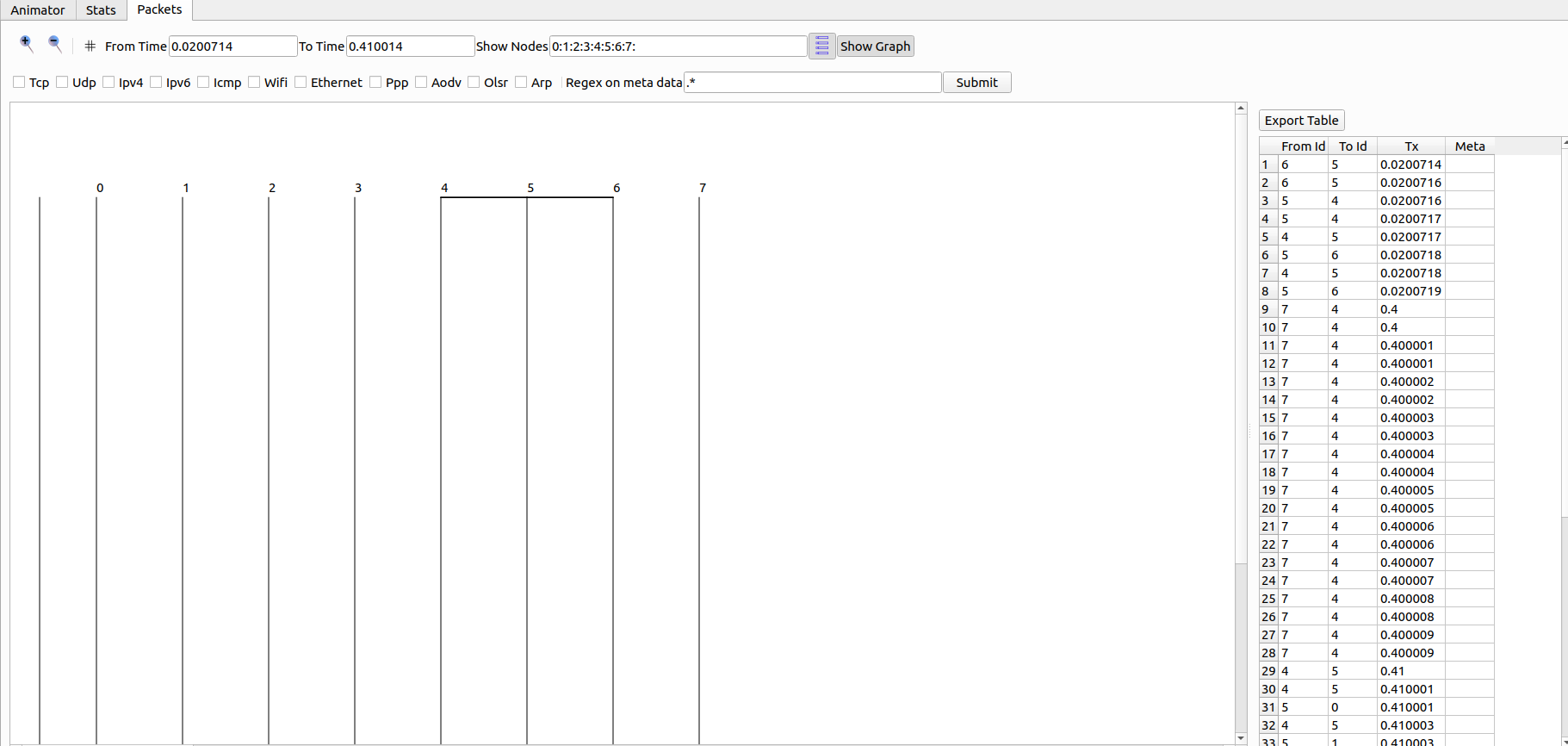Screen dimensions: 1568x746
Task: Enable the Tcp packet filter checkbox
Action: coord(19,83)
